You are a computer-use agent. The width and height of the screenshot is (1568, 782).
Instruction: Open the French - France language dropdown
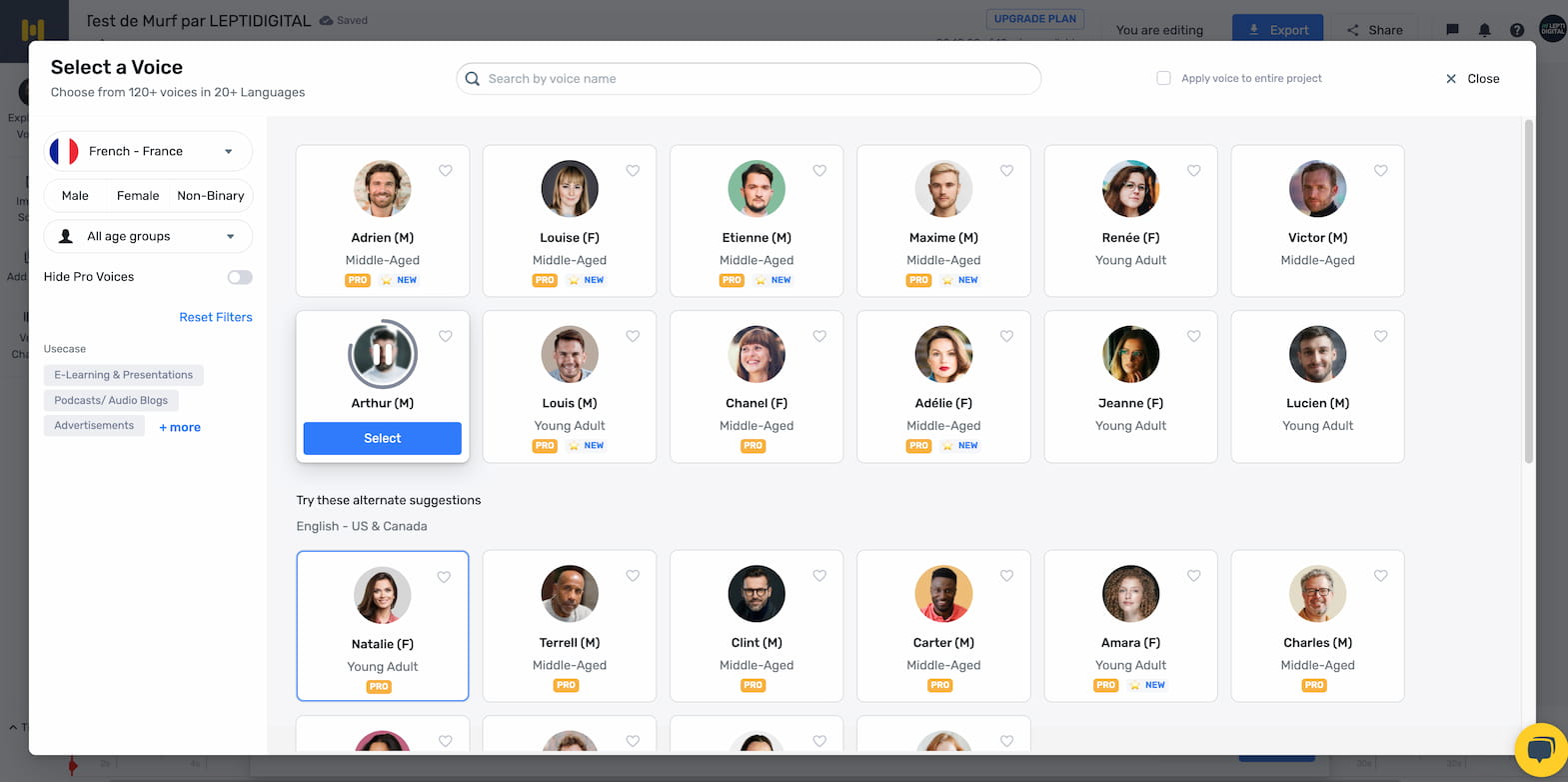point(148,151)
